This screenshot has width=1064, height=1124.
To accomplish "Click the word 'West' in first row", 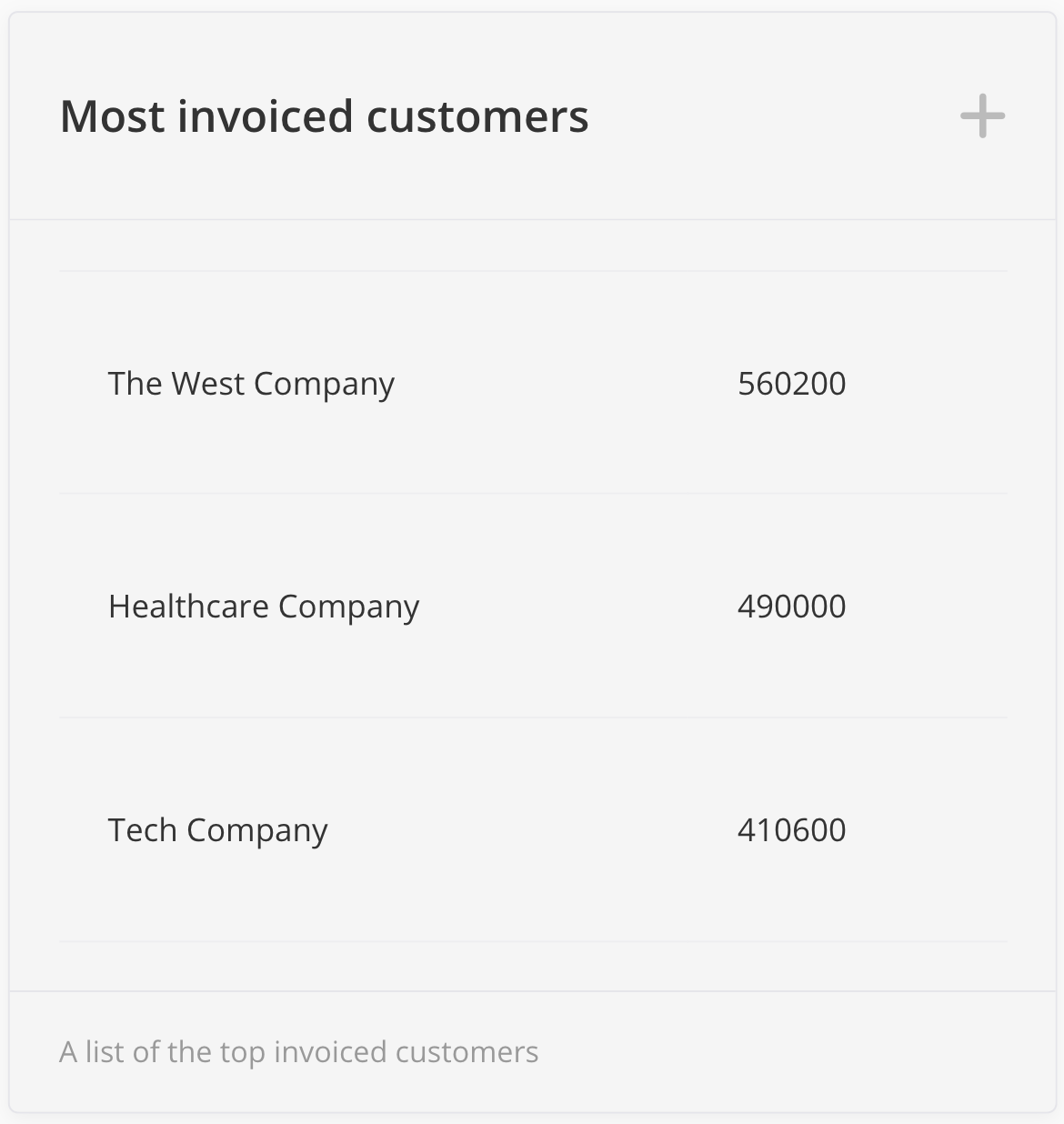I will (x=208, y=384).
